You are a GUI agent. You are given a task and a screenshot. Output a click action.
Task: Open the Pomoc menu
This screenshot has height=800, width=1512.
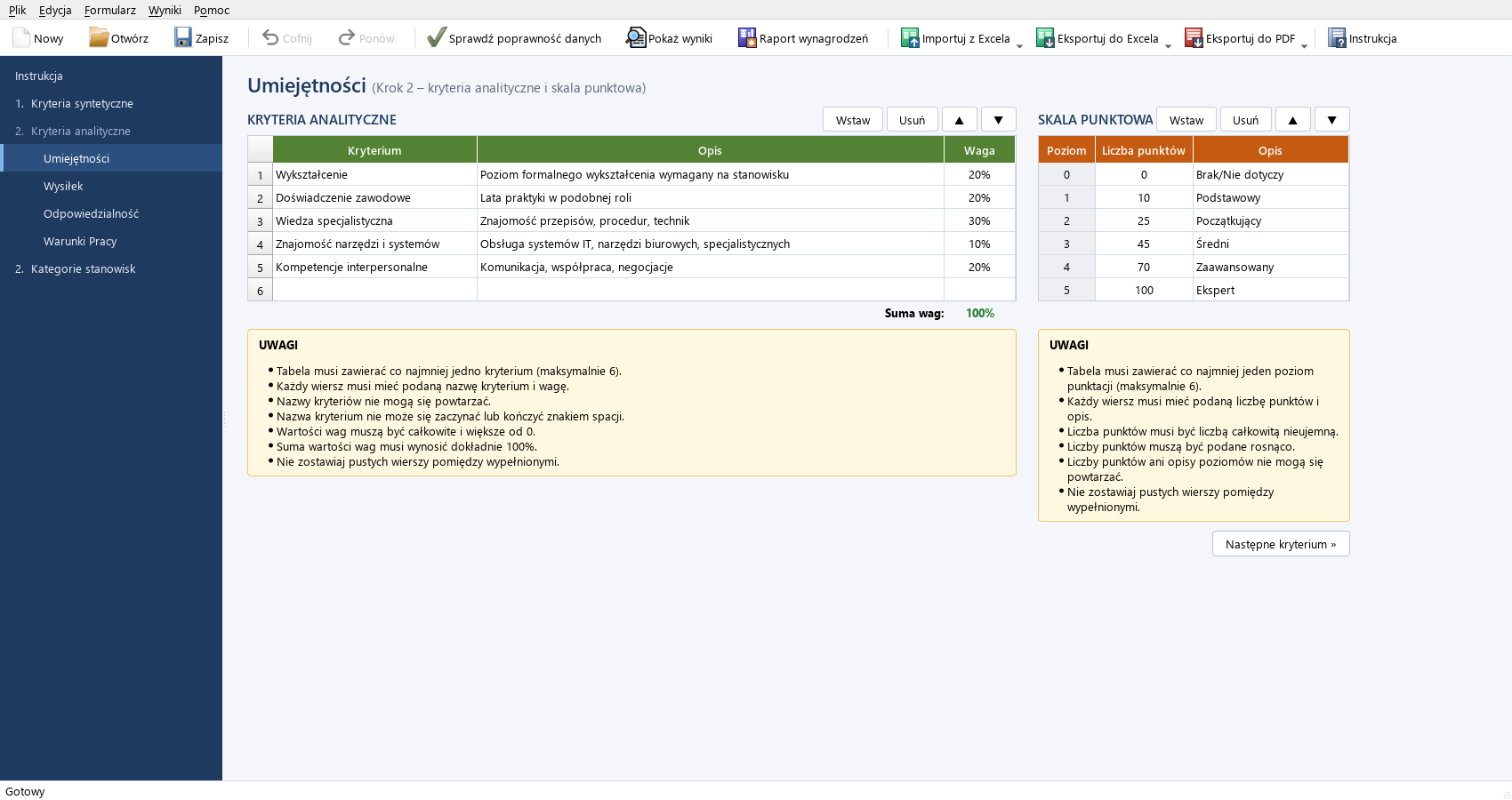[212, 10]
